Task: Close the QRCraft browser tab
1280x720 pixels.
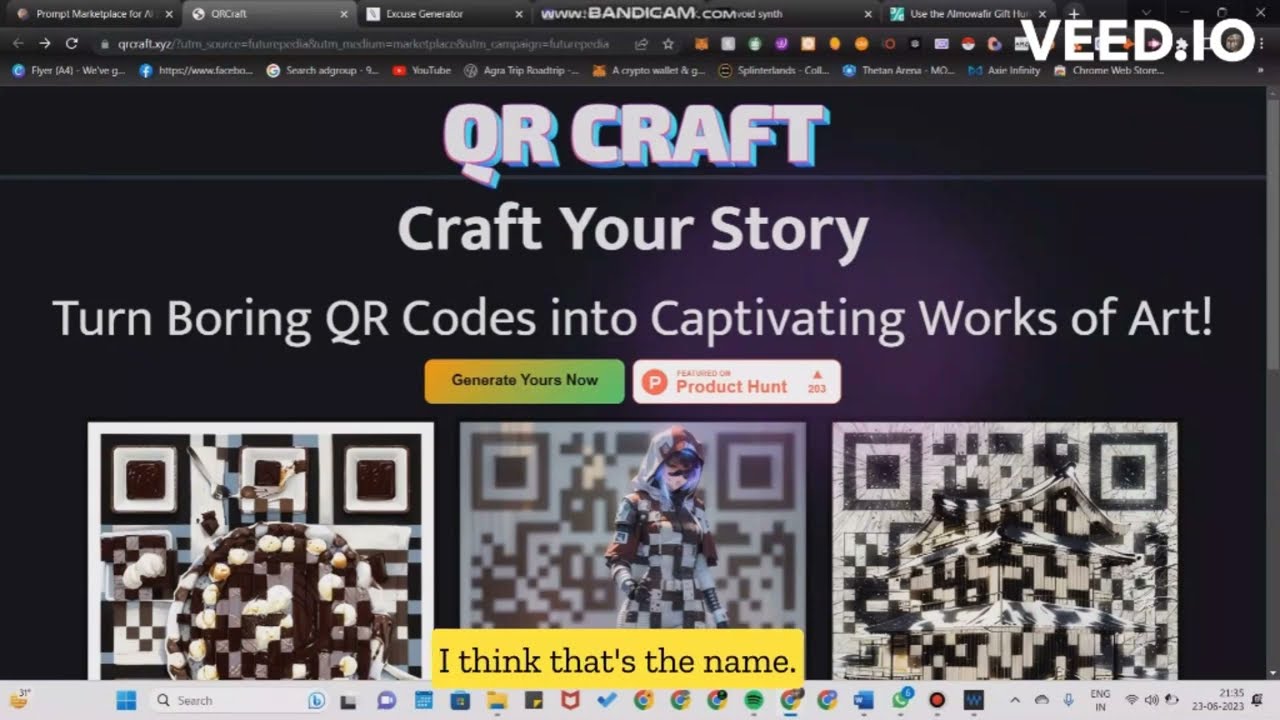Action: coord(344,14)
